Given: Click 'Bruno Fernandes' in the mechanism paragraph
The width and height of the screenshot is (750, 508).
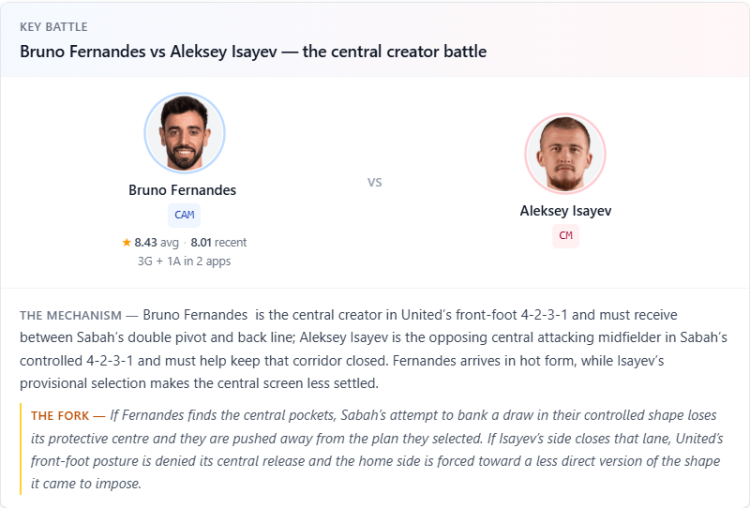Looking at the screenshot, I should [195, 315].
